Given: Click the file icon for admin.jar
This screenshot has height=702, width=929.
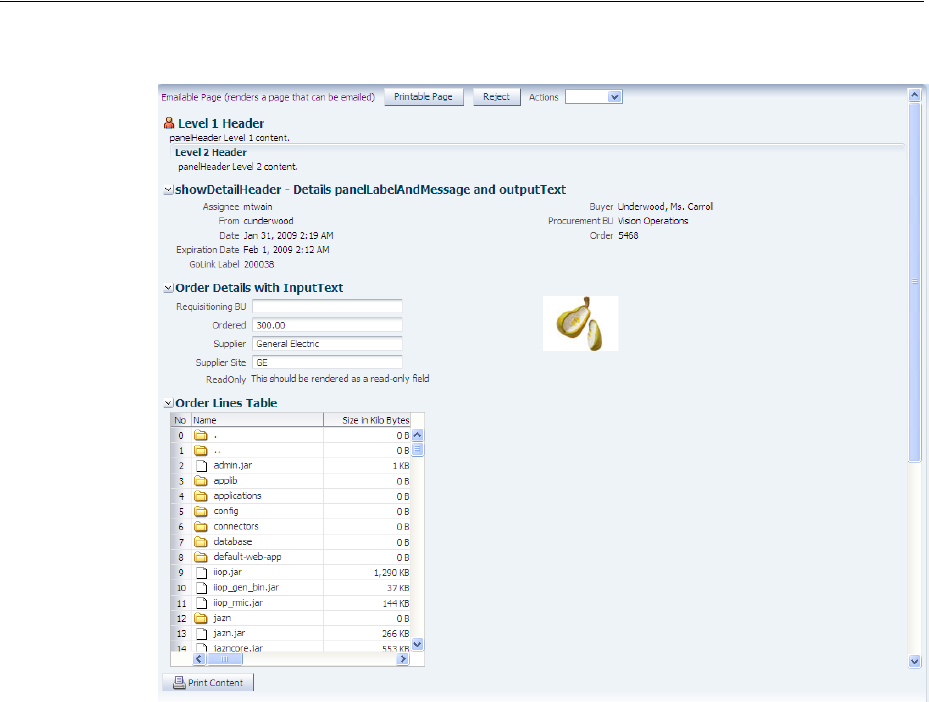Looking at the screenshot, I should coord(201,466).
